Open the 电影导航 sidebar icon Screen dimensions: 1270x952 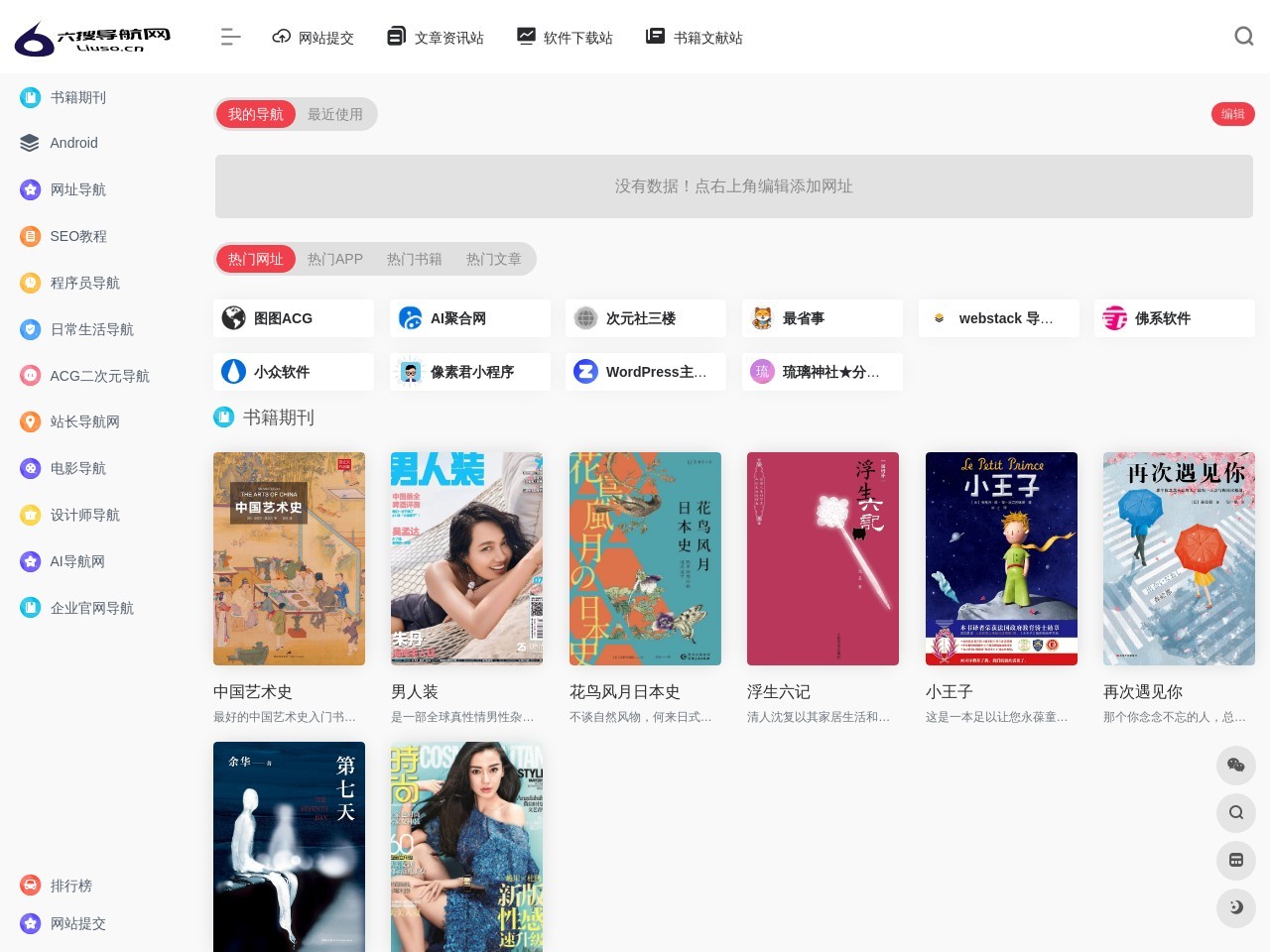29,468
